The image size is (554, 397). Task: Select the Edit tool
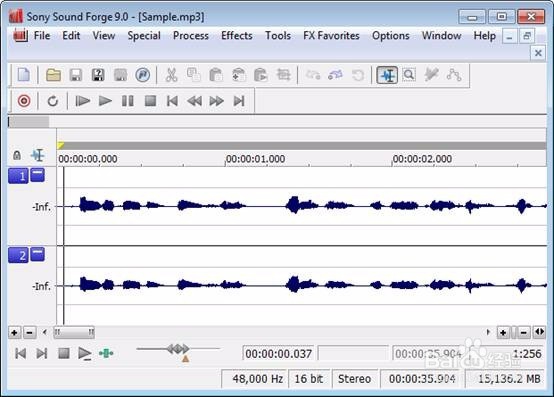point(387,75)
